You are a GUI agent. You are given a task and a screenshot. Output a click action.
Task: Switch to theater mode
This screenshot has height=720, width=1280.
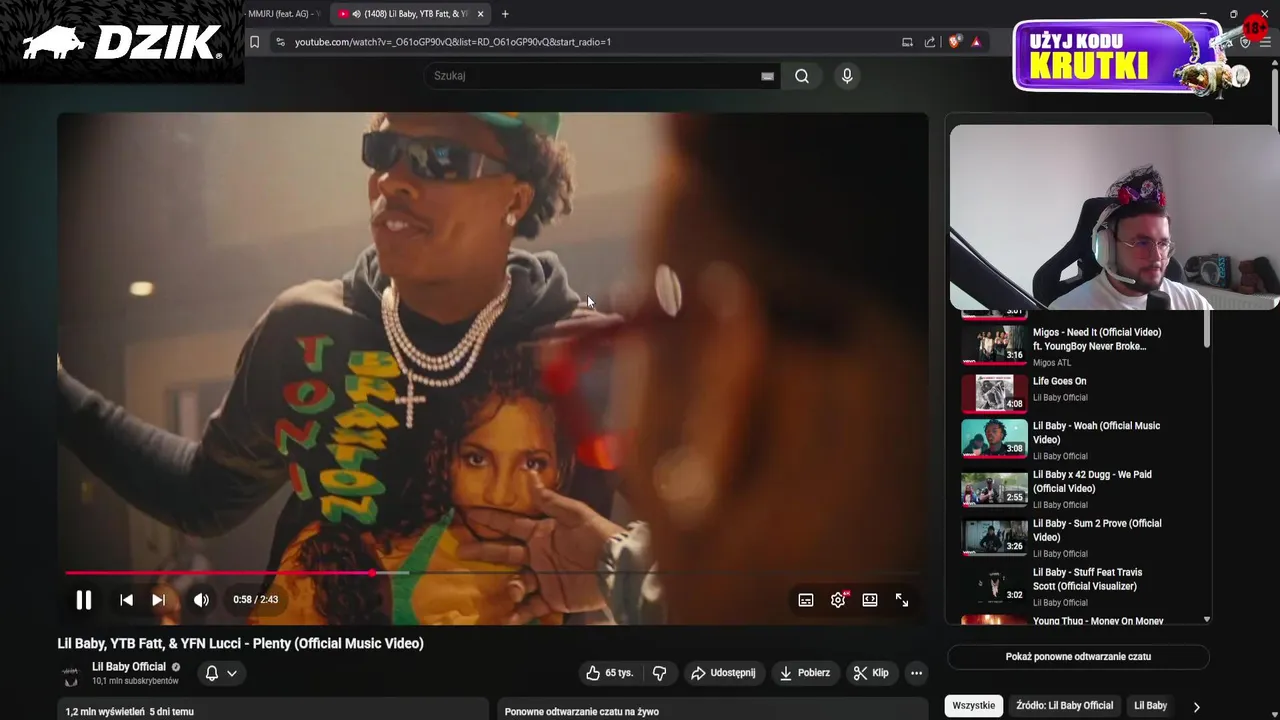tap(870, 600)
